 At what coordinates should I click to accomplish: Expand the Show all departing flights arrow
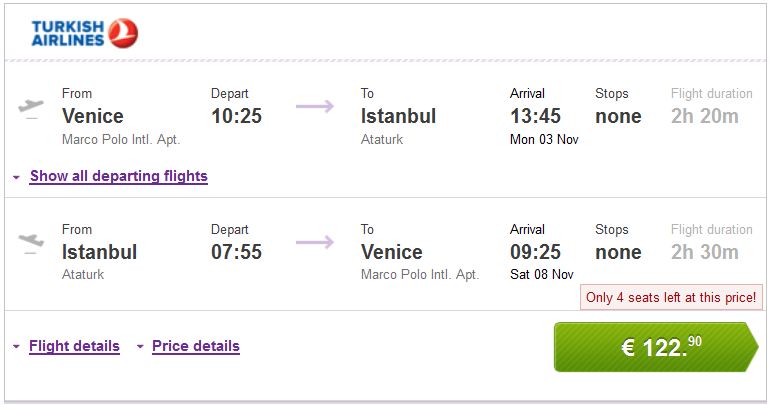tap(17, 178)
